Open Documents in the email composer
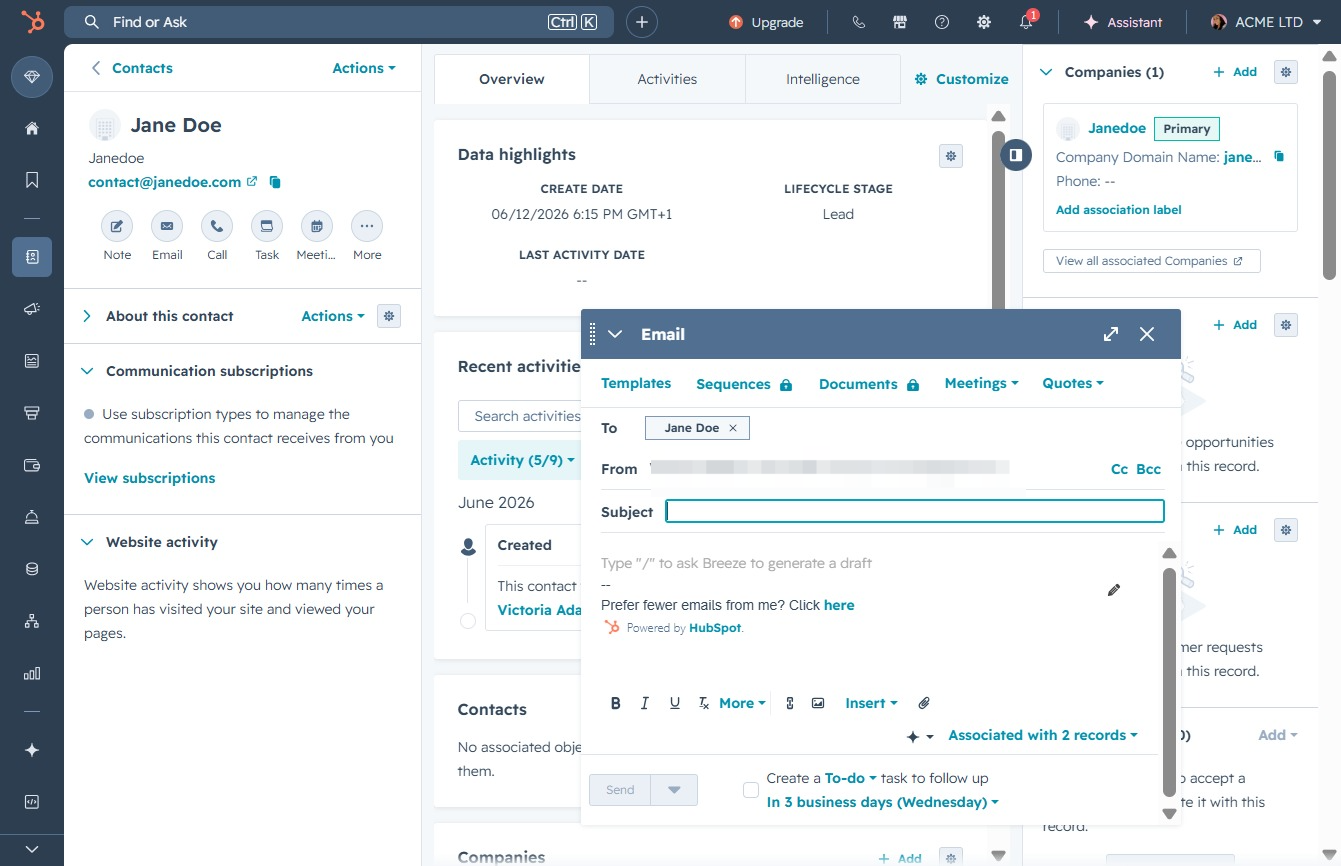The width and height of the screenshot is (1341, 866). [x=869, y=384]
